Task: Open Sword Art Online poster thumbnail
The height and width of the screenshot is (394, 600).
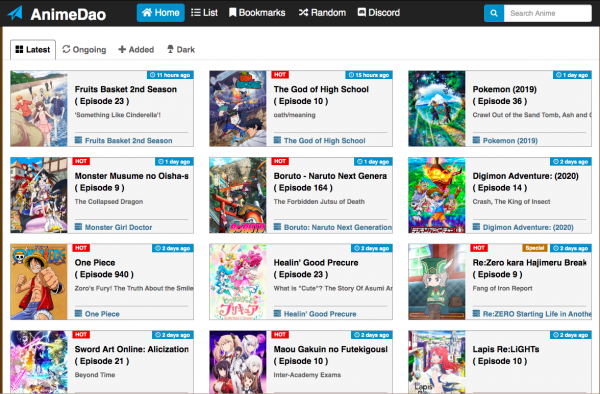Action: pyautogui.click(x=39, y=362)
